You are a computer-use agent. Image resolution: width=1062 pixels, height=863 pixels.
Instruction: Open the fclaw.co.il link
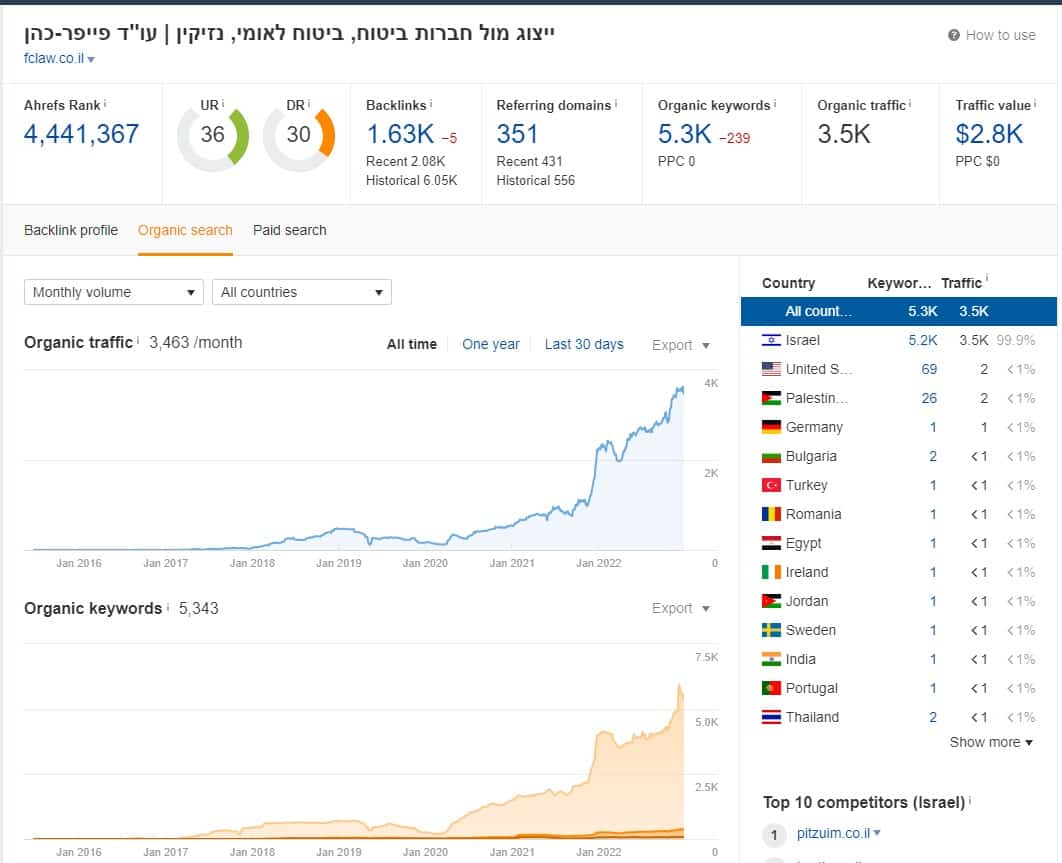tap(54, 58)
